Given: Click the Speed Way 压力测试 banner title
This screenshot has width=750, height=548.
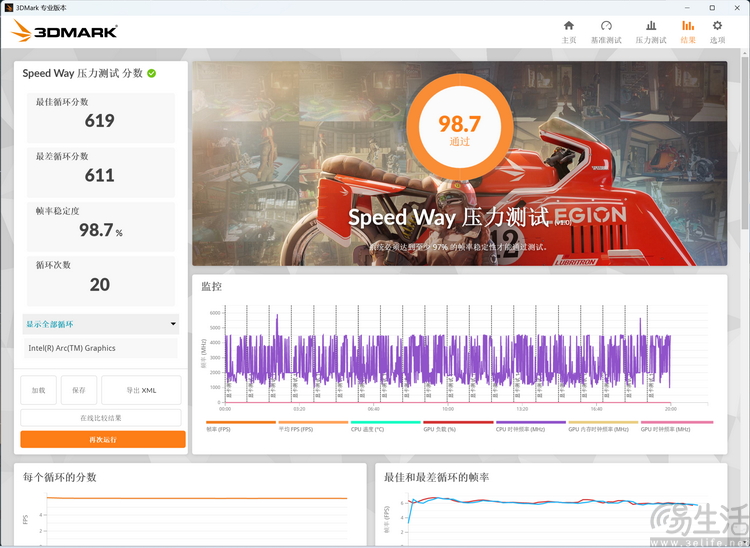Looking at the screenshot, I should pyautogui.click(x=449, y=218).
